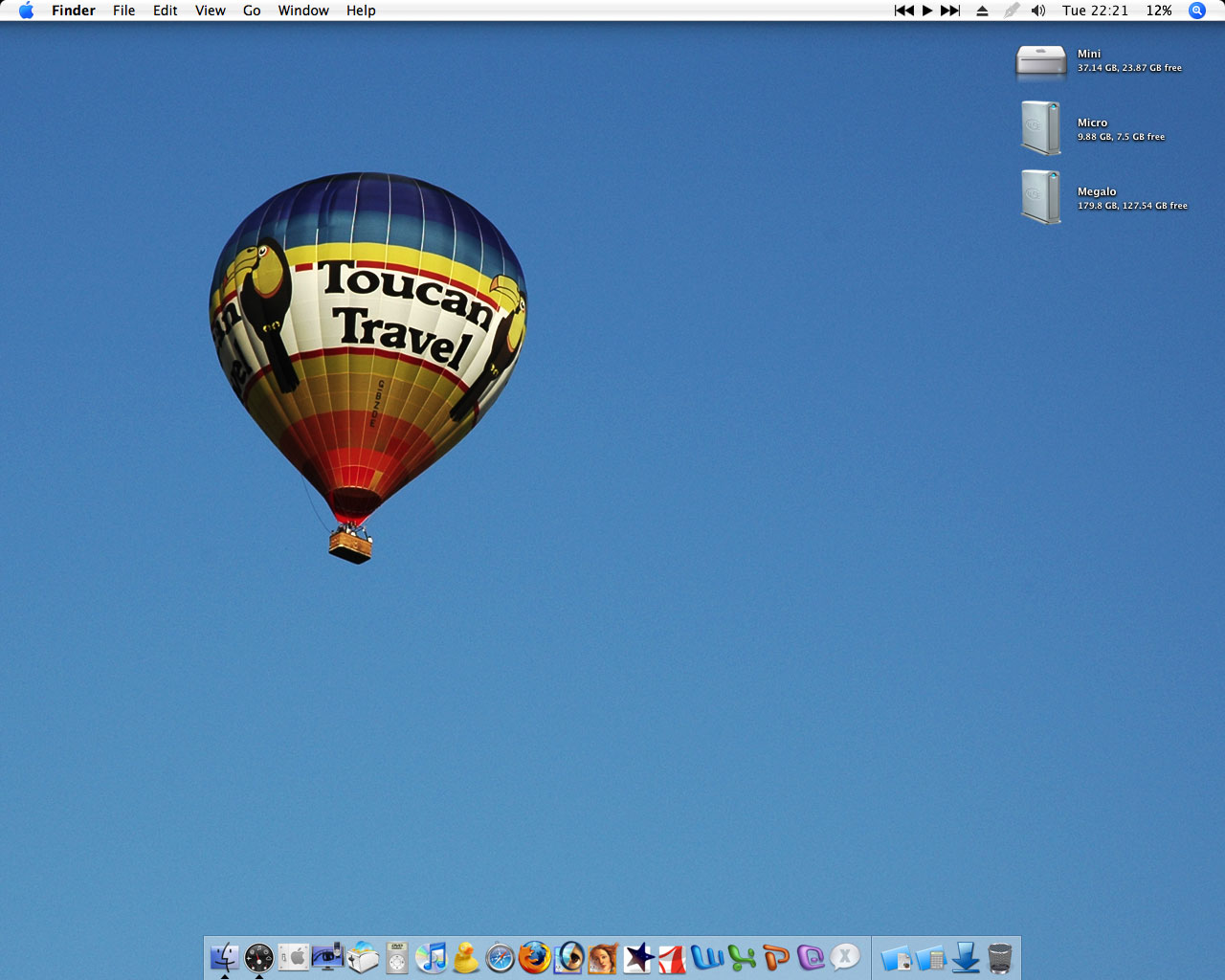Open the Finder icon in the Dock
This screenshot has height=980, width=1225.
pyautogui.click(x=225, y=957)
